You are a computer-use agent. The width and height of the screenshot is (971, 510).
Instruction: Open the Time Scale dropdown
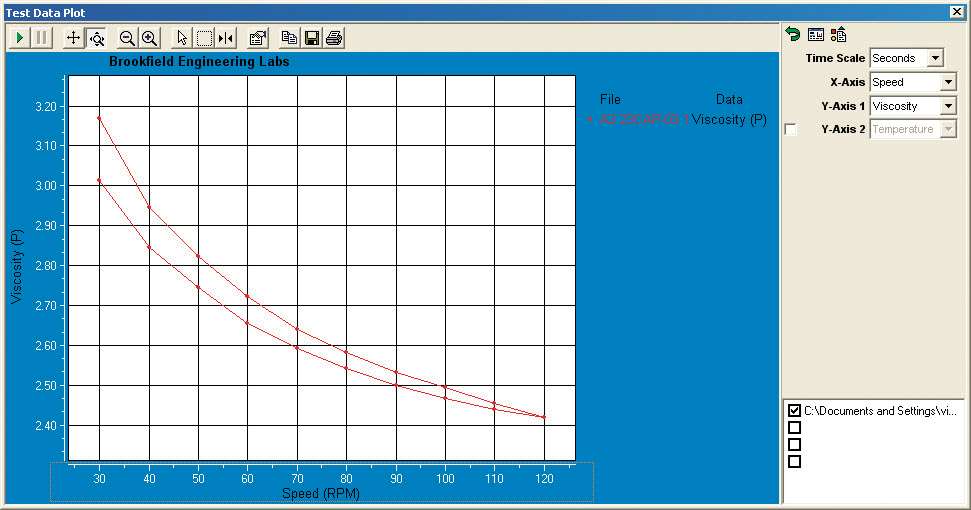935,58
